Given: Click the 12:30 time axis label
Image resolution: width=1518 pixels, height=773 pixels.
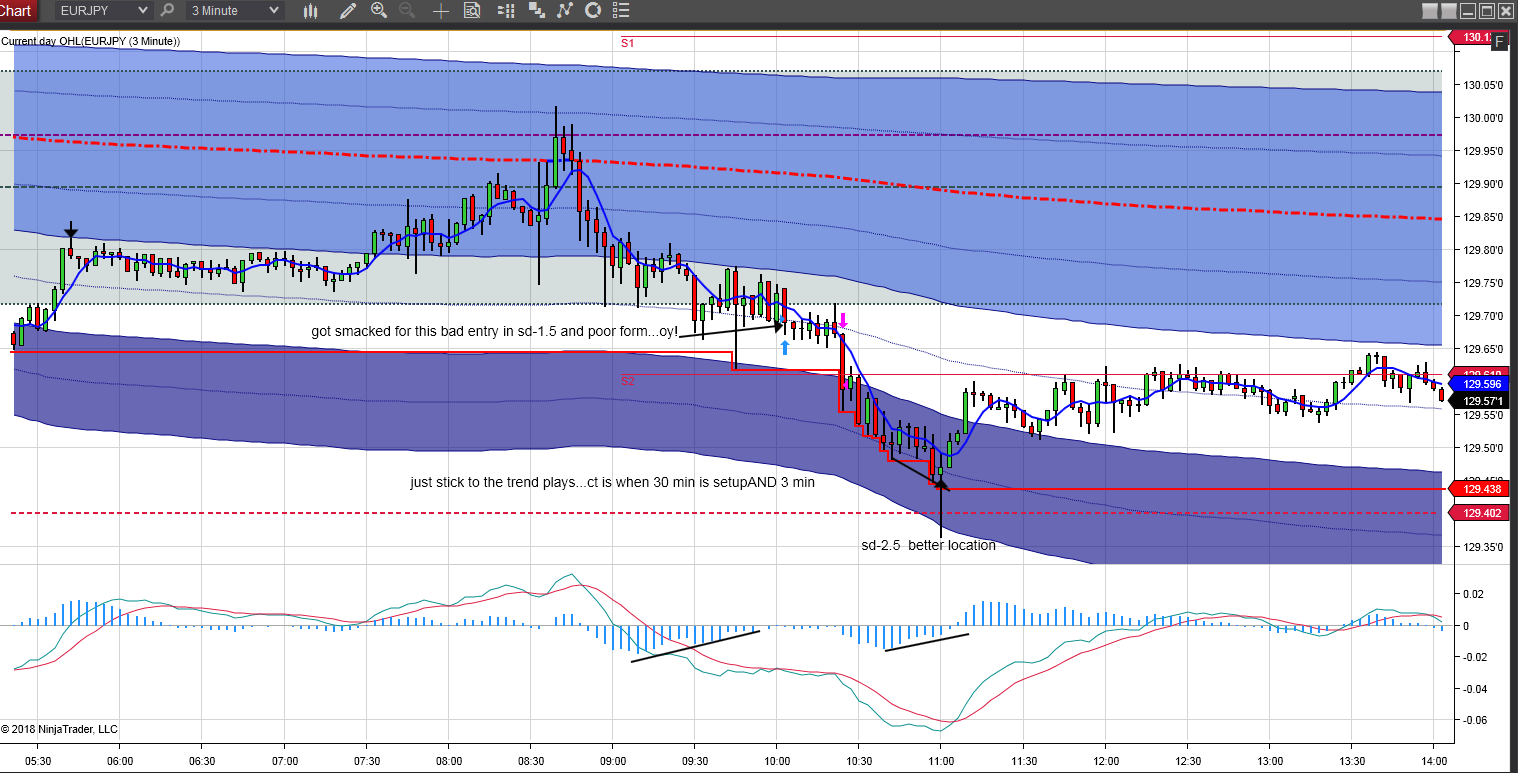Looking at the screenshot, I should [x=1186, y=760].
